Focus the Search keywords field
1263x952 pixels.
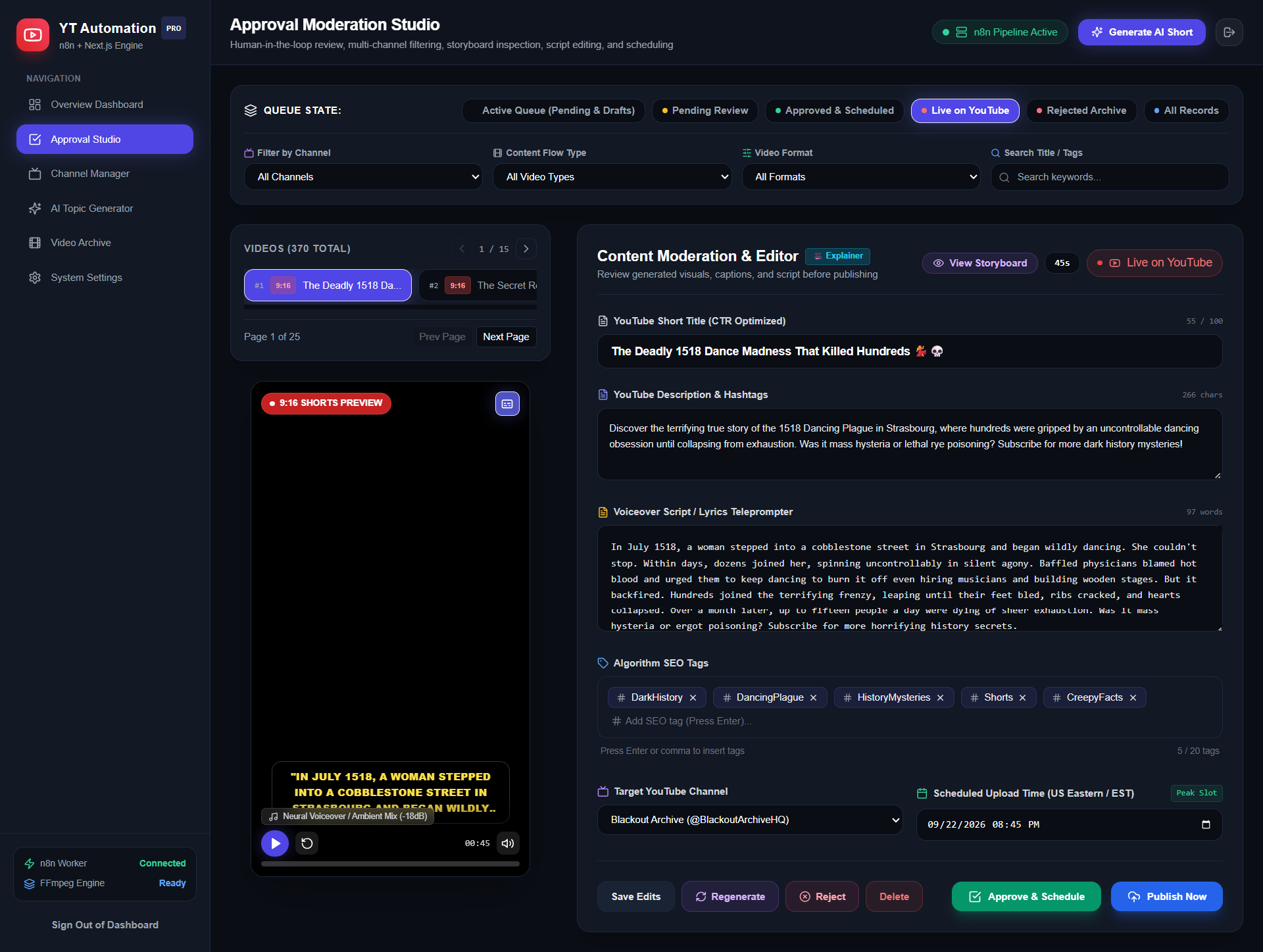pos(1110,177)
